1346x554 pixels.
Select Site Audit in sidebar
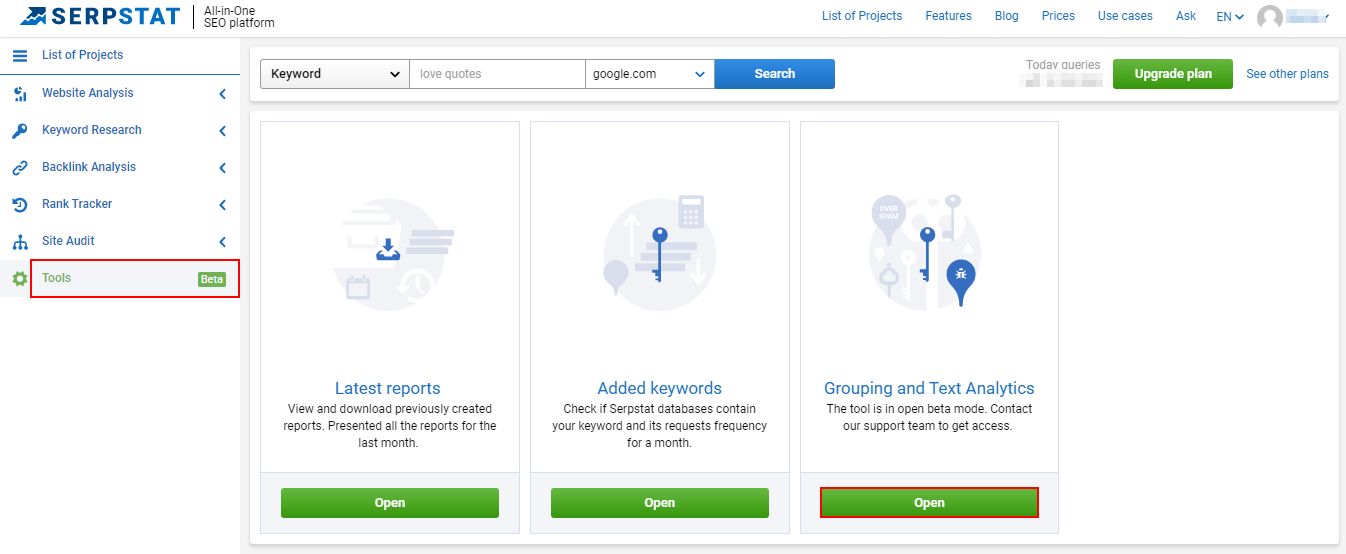click(69, 241)
